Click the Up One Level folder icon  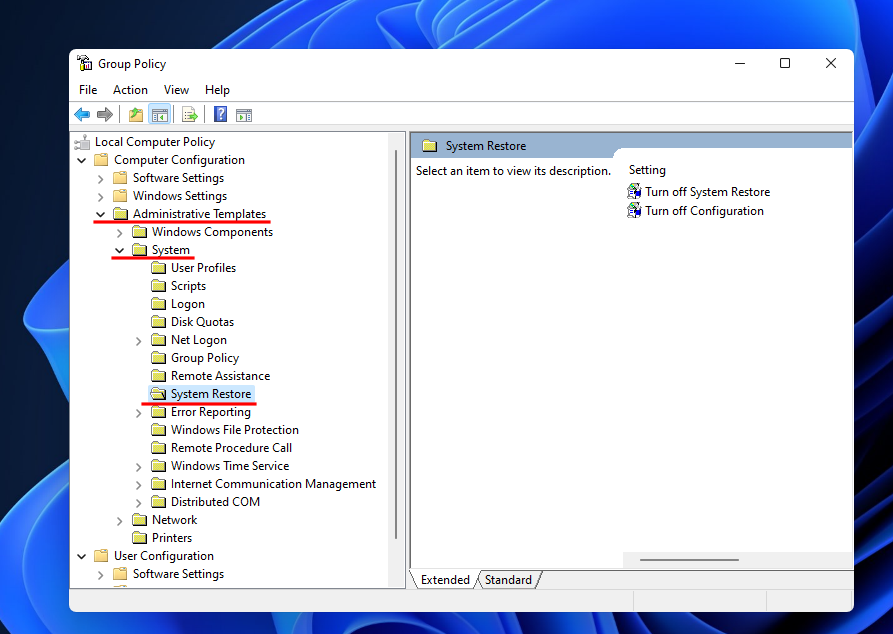point(136,115)
